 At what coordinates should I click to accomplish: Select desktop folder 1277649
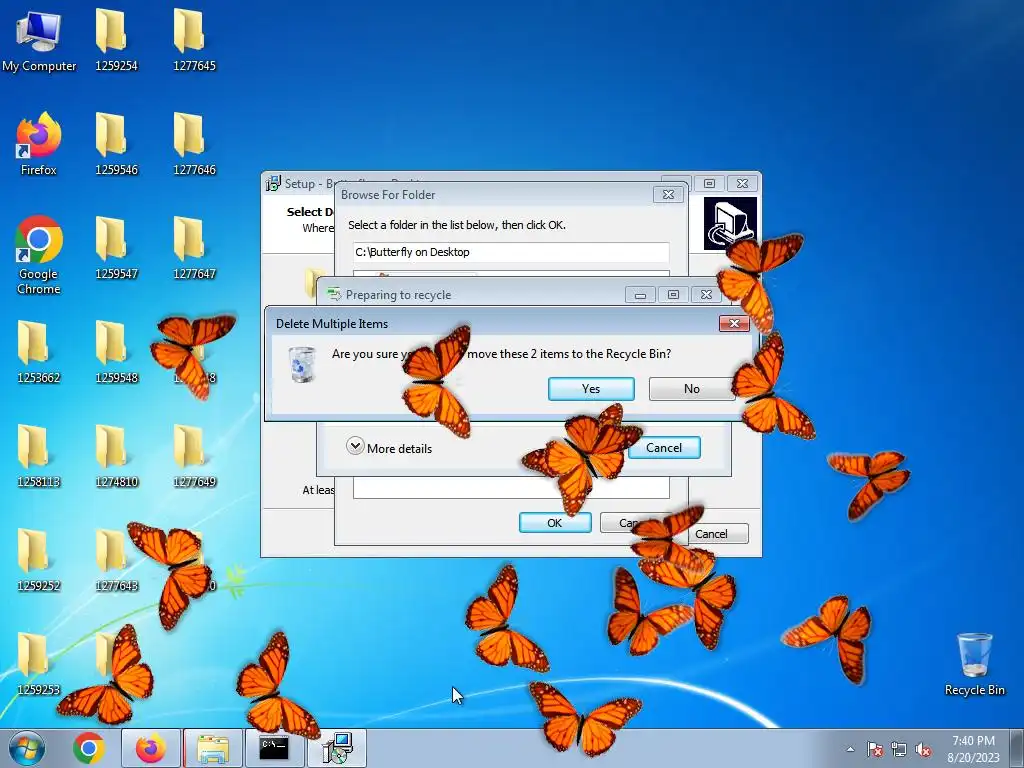194,456
